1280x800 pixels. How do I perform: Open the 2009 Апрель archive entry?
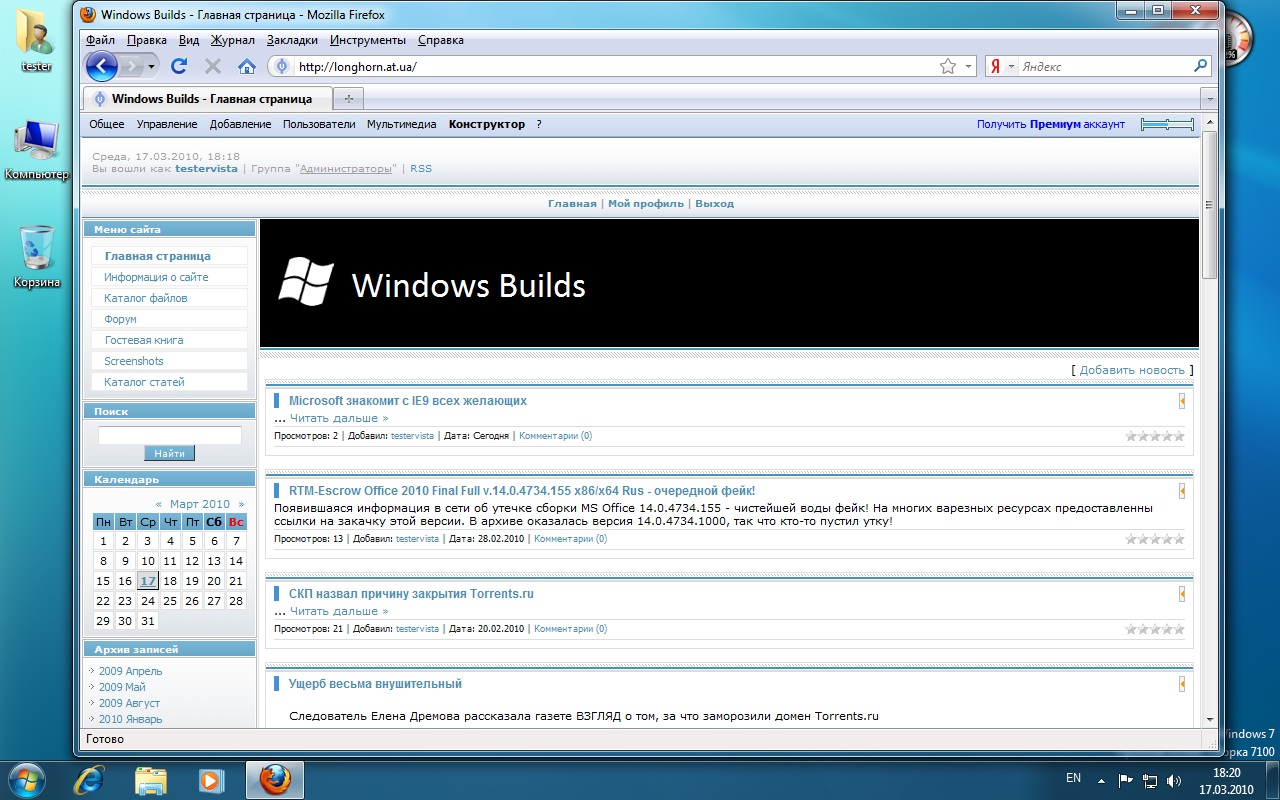(130, 671)
